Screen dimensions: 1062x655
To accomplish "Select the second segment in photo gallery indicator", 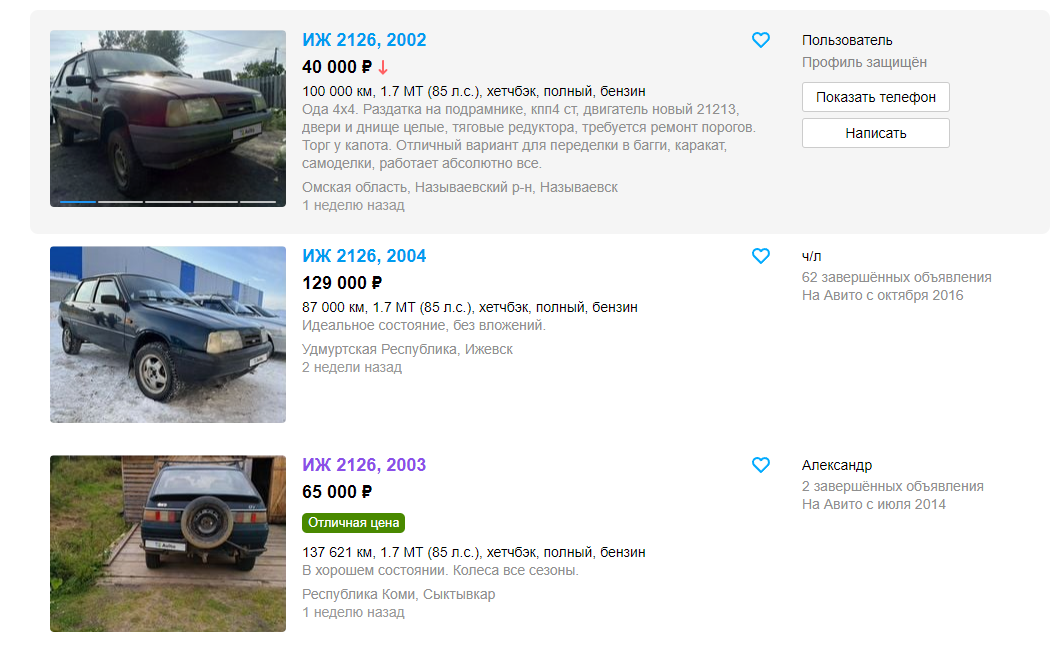I will tap(121, 202).
